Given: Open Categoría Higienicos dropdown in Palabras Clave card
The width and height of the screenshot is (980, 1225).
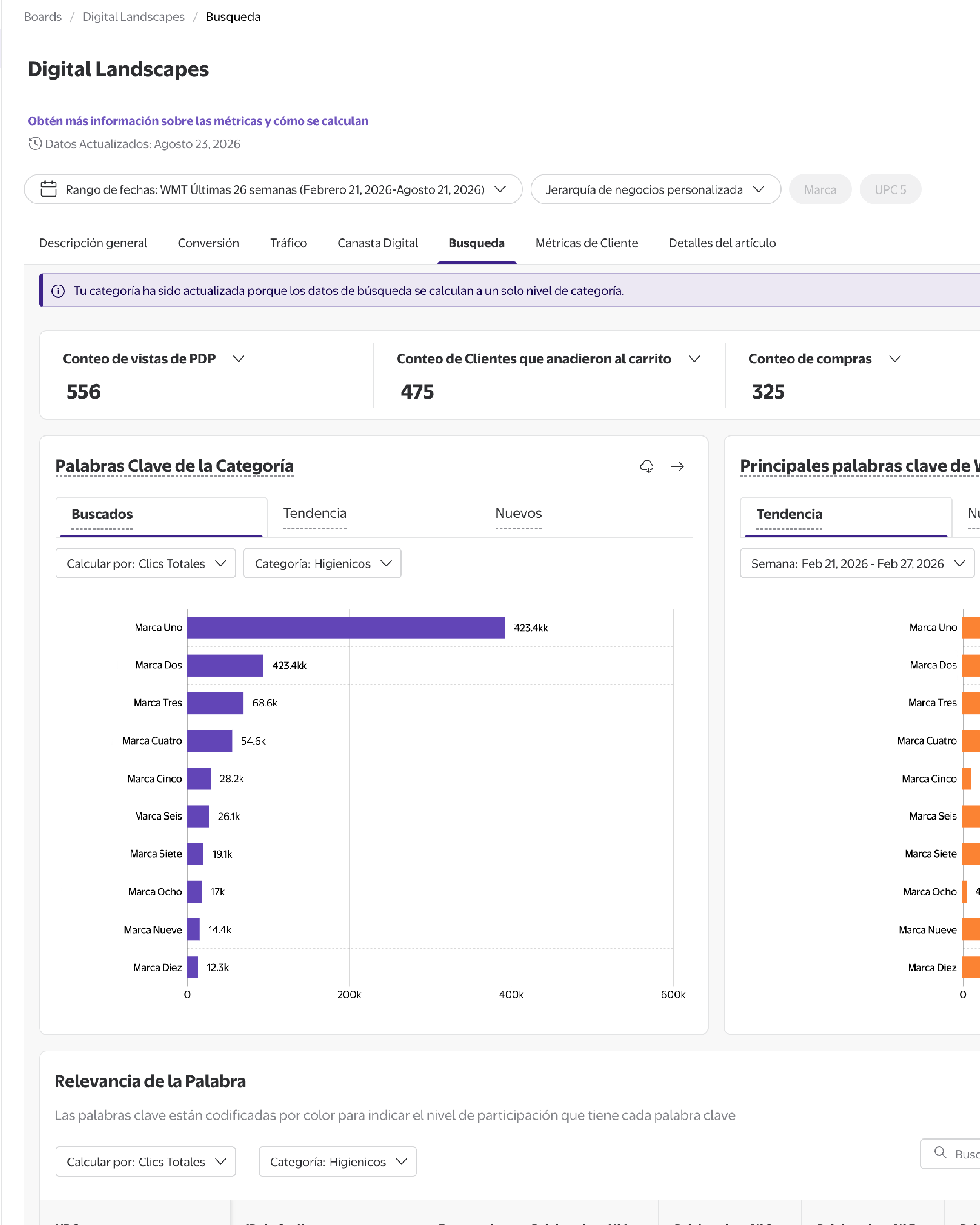Looking at the screenshot, I should [x=322, y=563].
